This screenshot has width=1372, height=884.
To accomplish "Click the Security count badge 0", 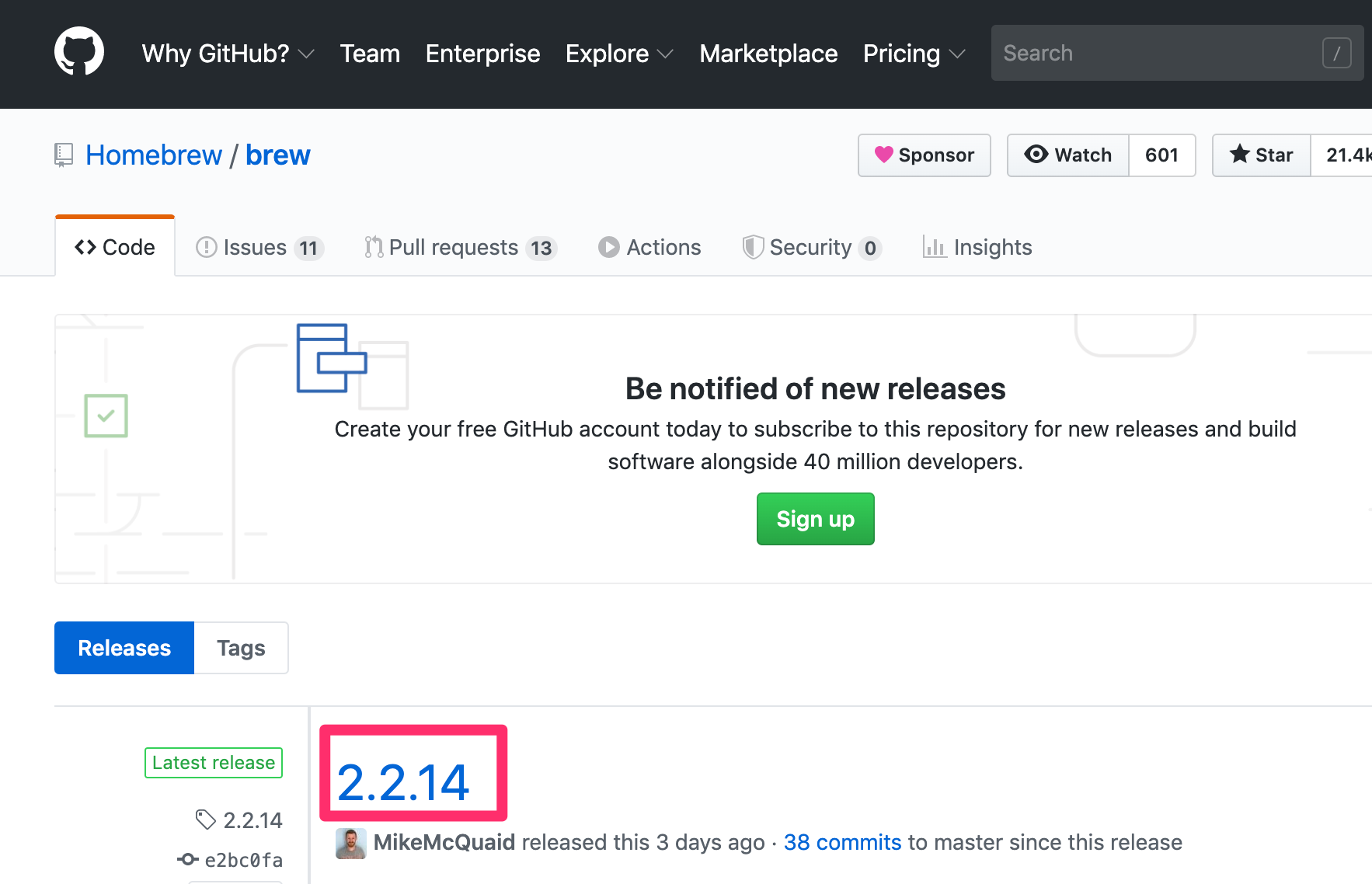I will click(x=870, y=248).
